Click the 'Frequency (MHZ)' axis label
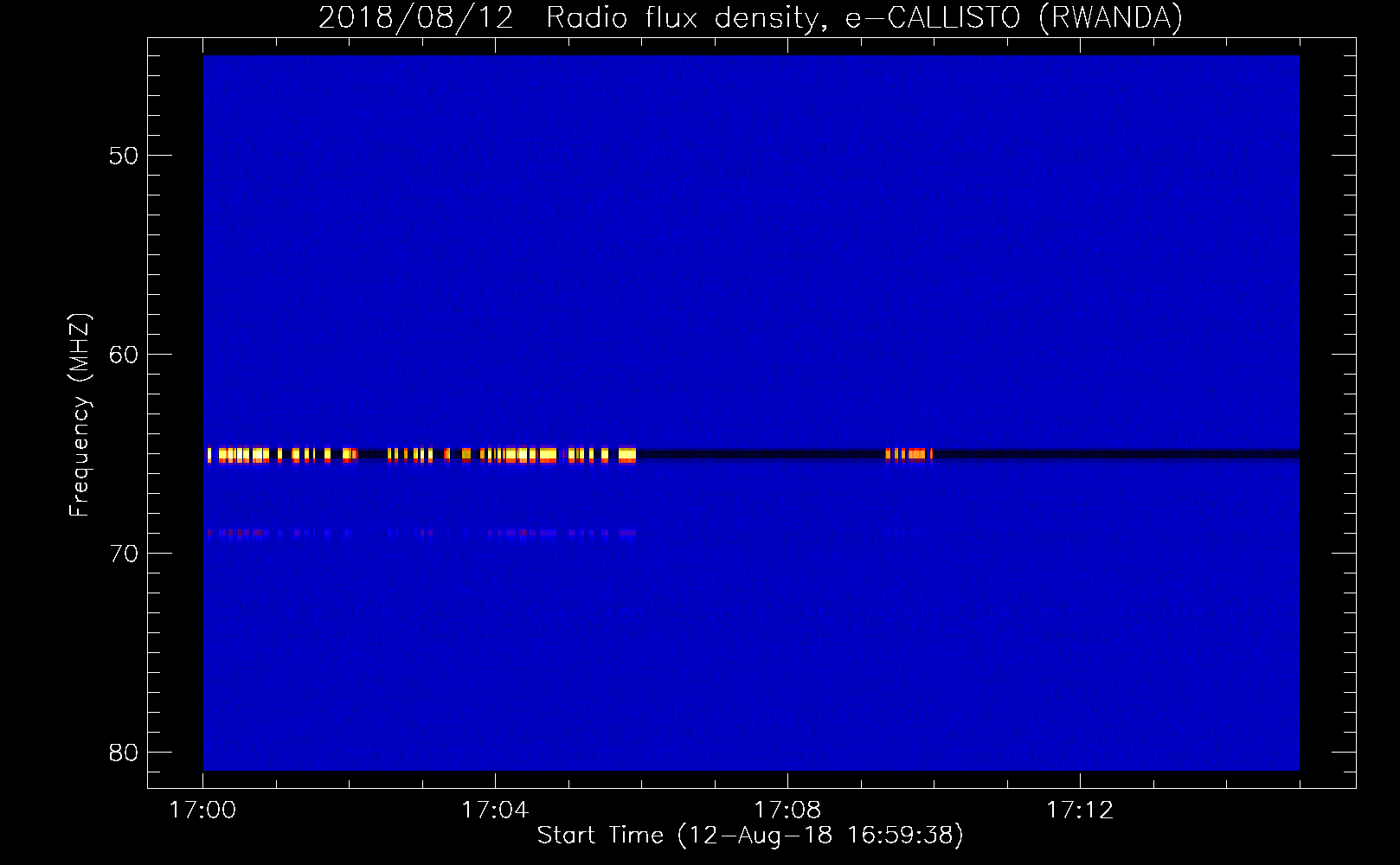 [x=80, y=415]
